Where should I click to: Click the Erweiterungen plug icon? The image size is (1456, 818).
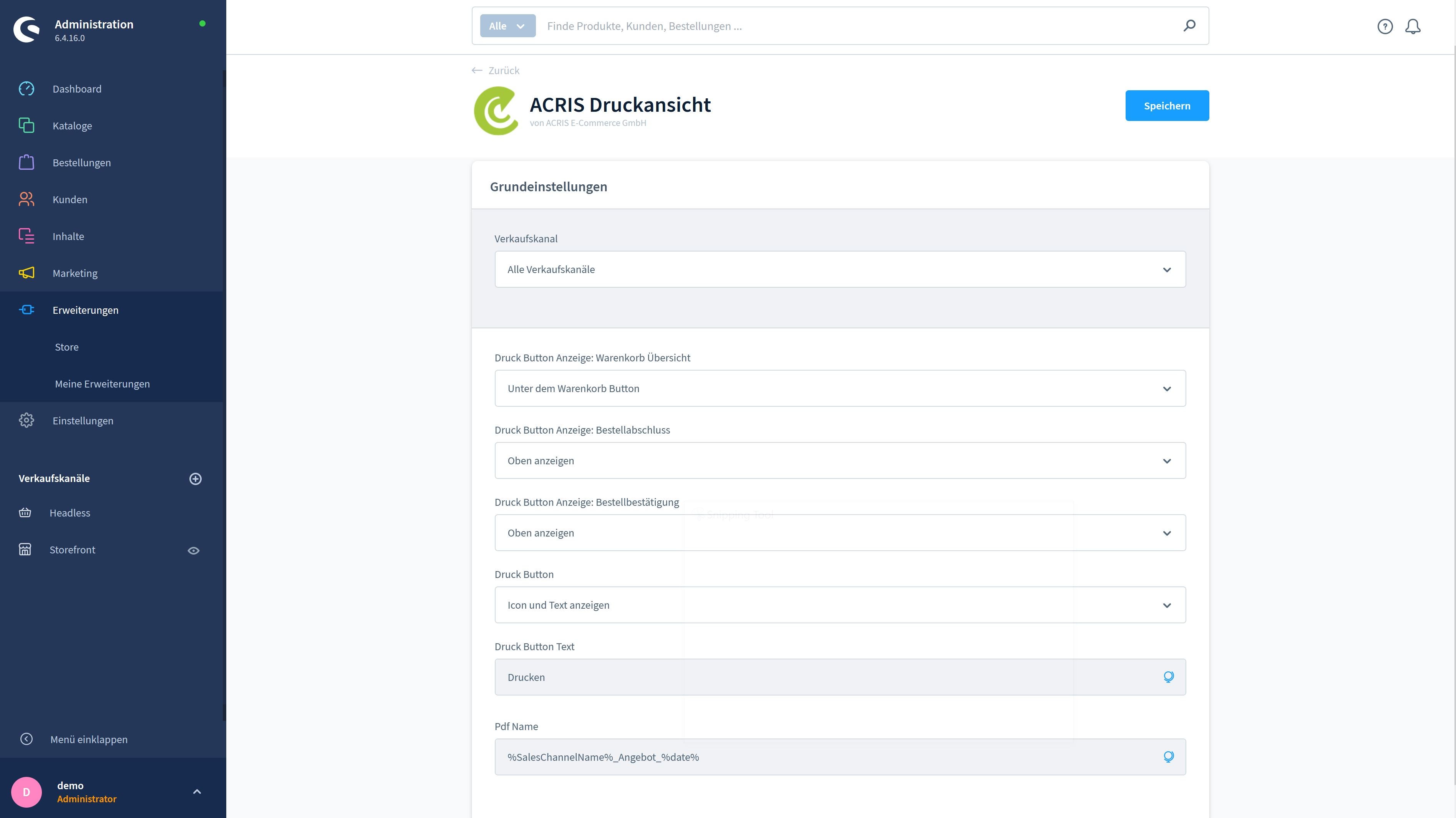coord(26,310)
